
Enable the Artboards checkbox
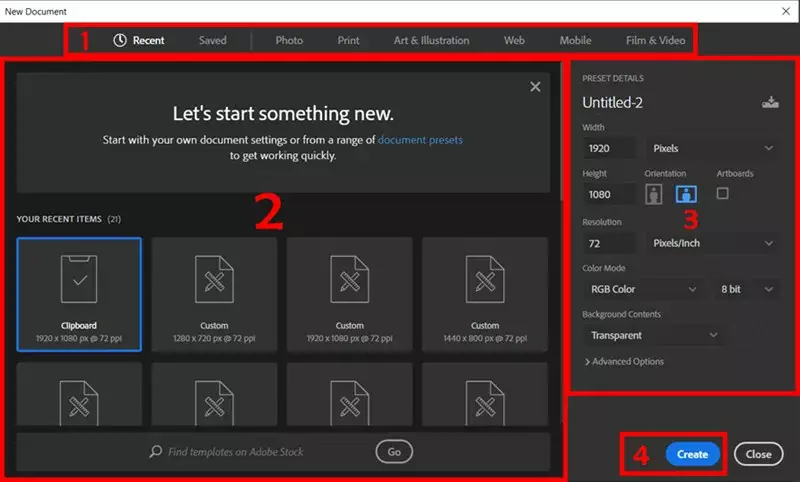[x=722, y=193]
